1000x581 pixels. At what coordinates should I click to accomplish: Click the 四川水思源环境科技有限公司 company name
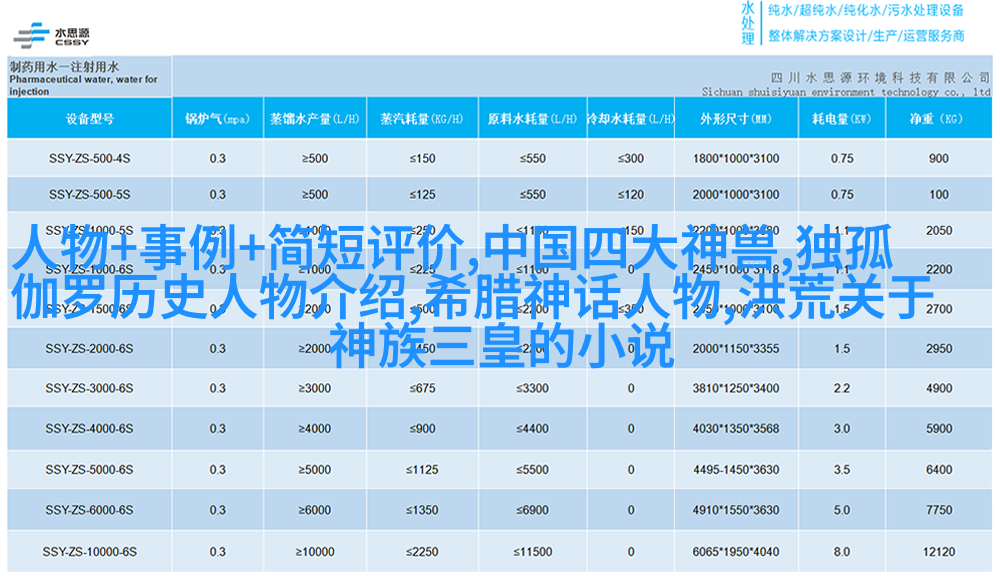pos(880,78)
